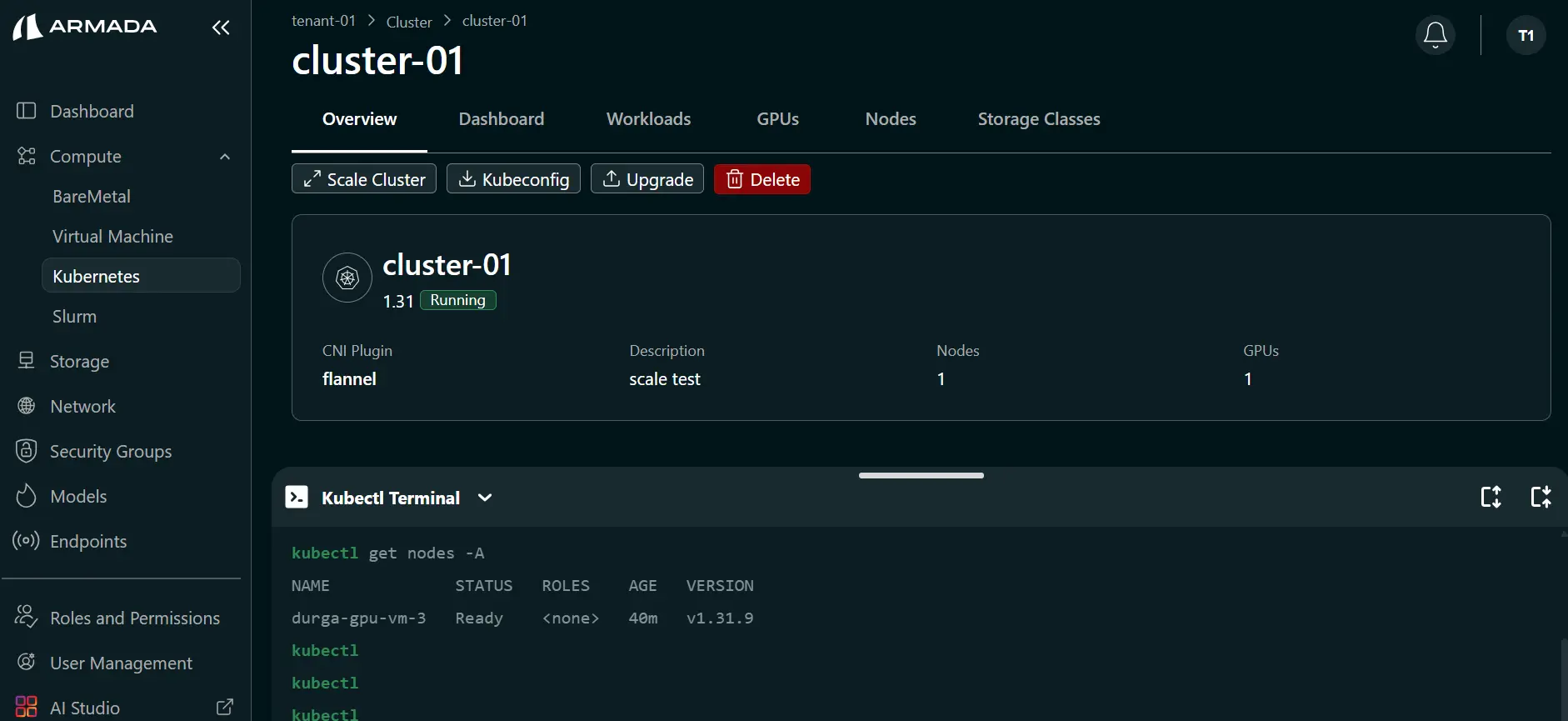This screenshot has width=1568, height=721.
Task: Click the 'kubectl get nodes -A' command line
Action: [x=387, y=553]
